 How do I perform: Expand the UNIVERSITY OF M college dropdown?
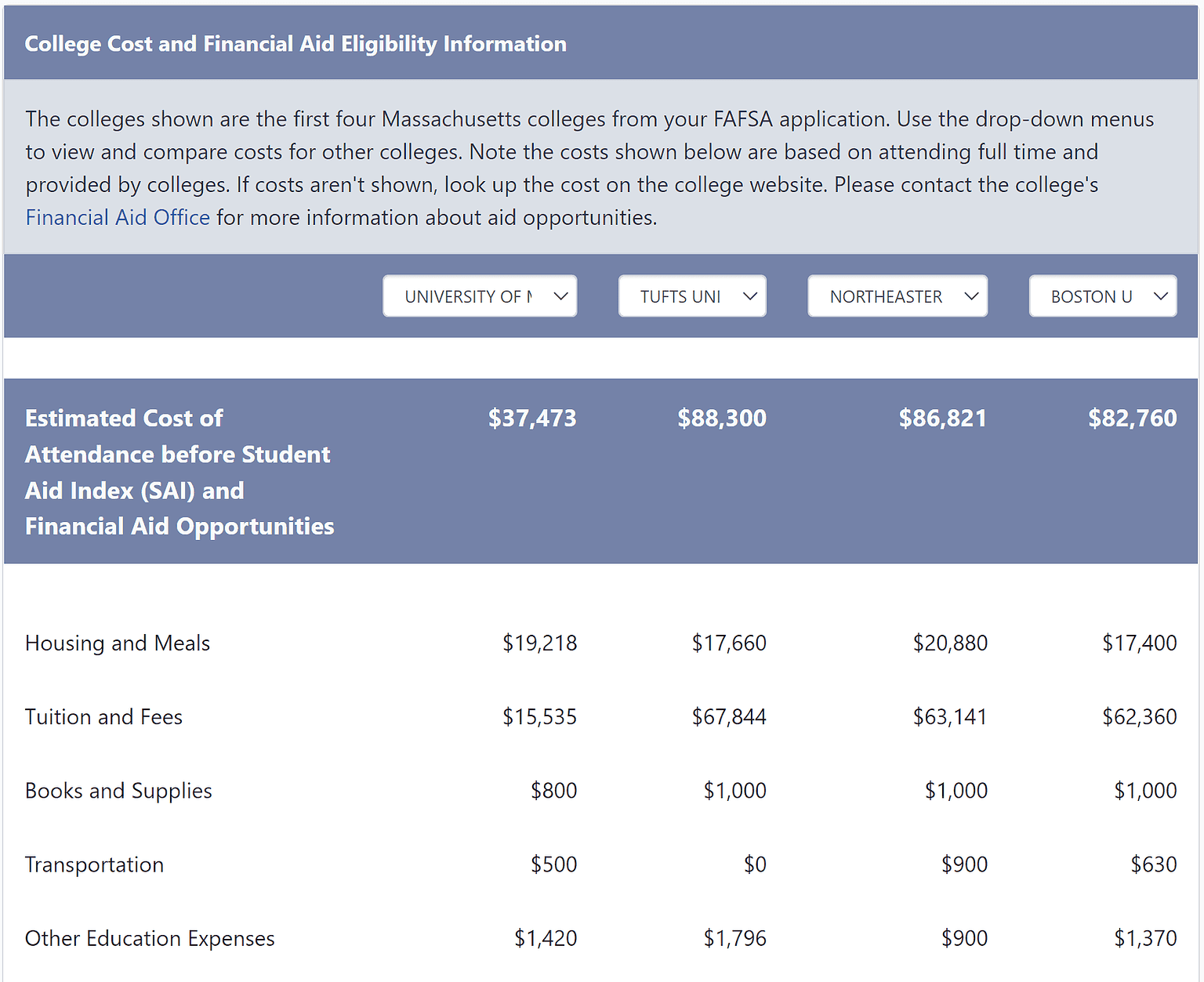480,295
